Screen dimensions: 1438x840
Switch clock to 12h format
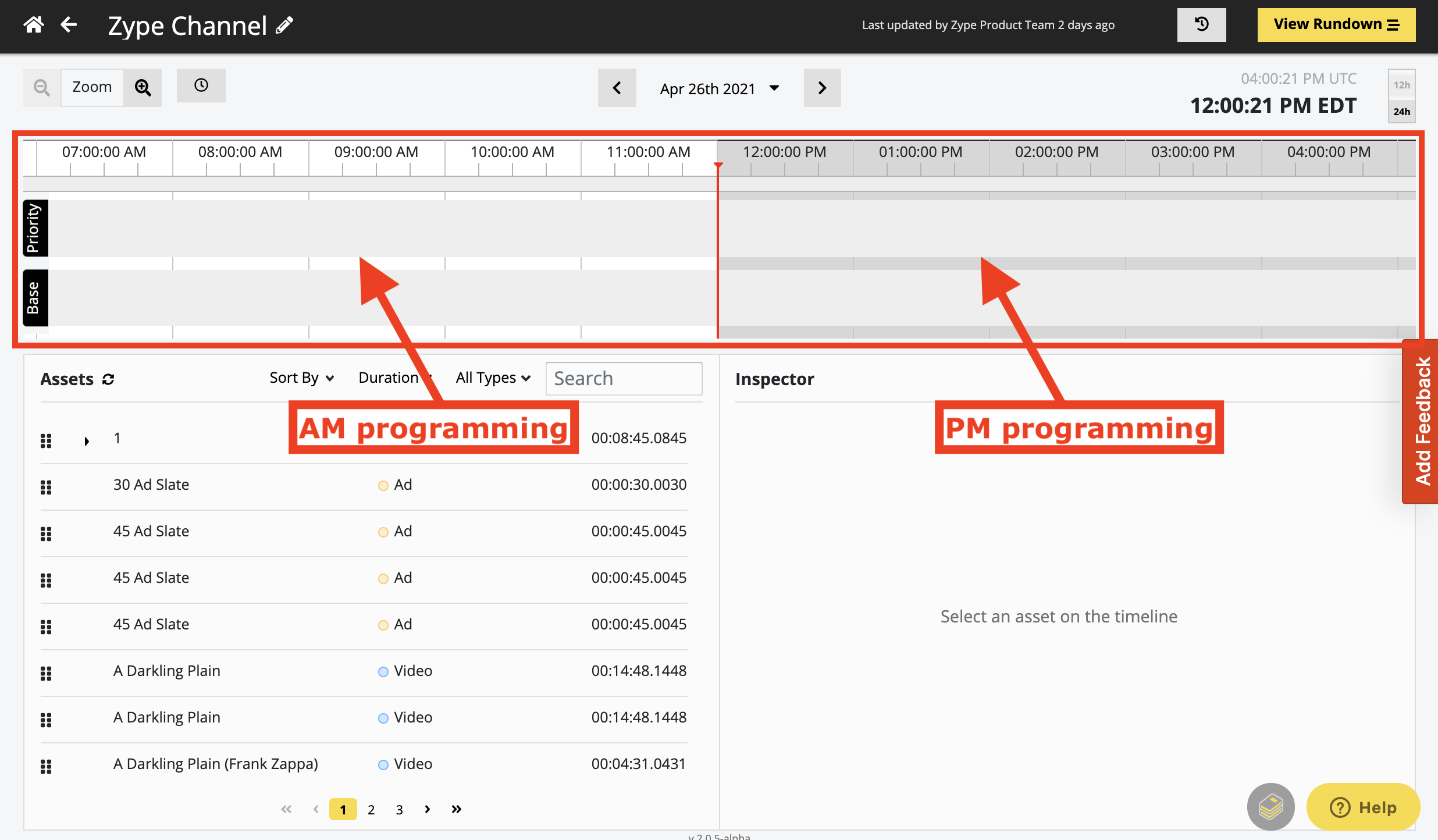tap(1401, 85)
